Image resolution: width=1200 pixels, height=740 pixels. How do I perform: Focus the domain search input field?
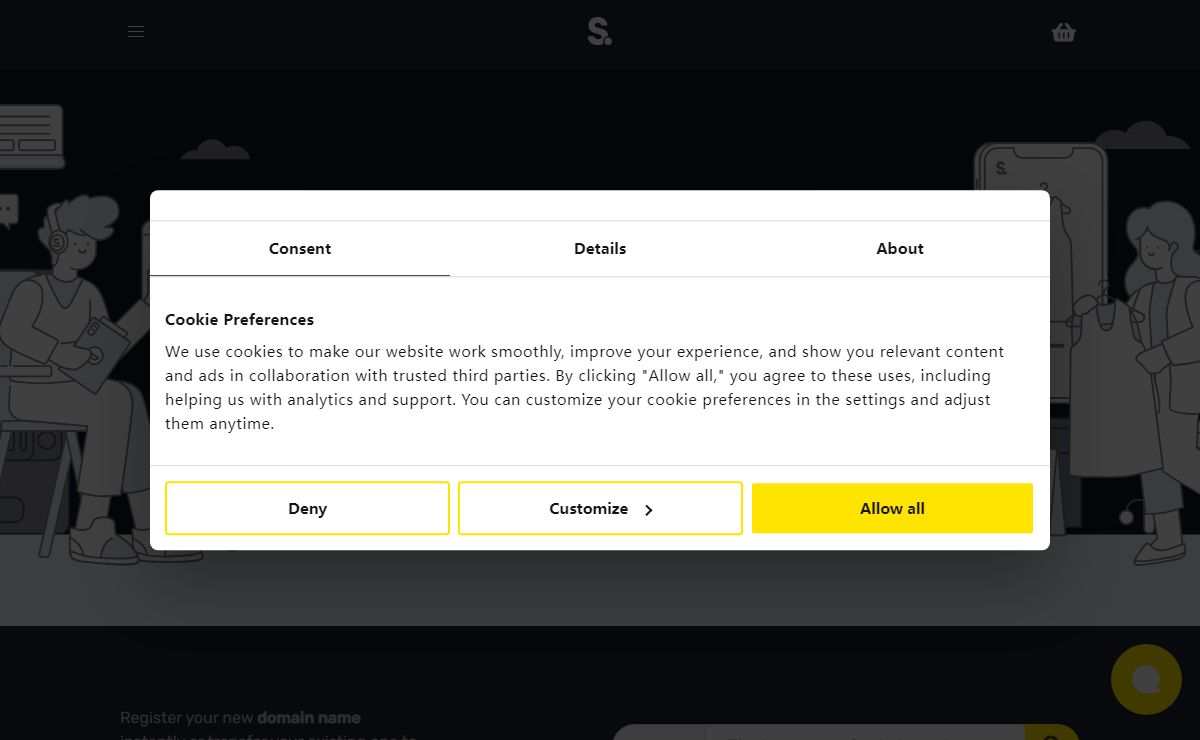coord(865,733)
